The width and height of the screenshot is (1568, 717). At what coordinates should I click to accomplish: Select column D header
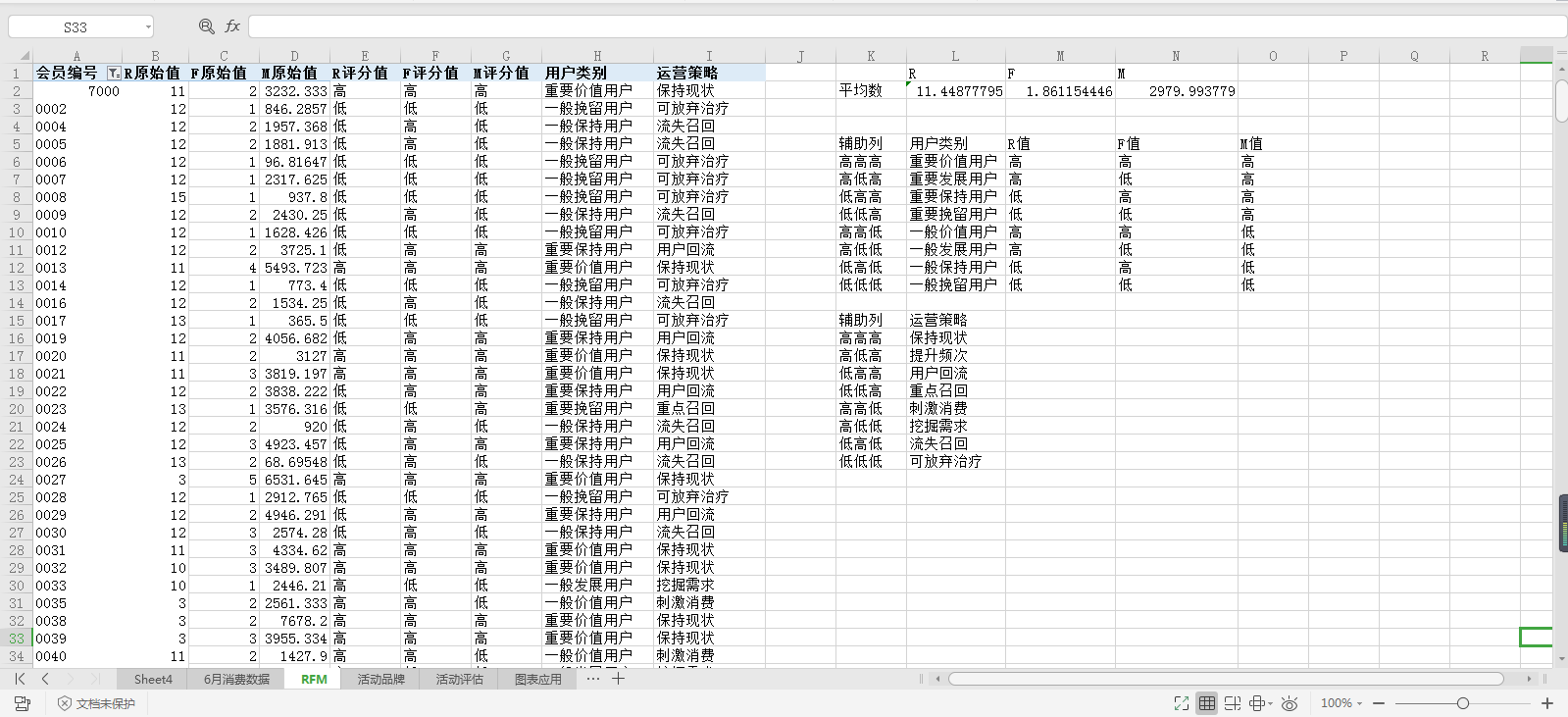pyautogui.click(x=294, y=56)
